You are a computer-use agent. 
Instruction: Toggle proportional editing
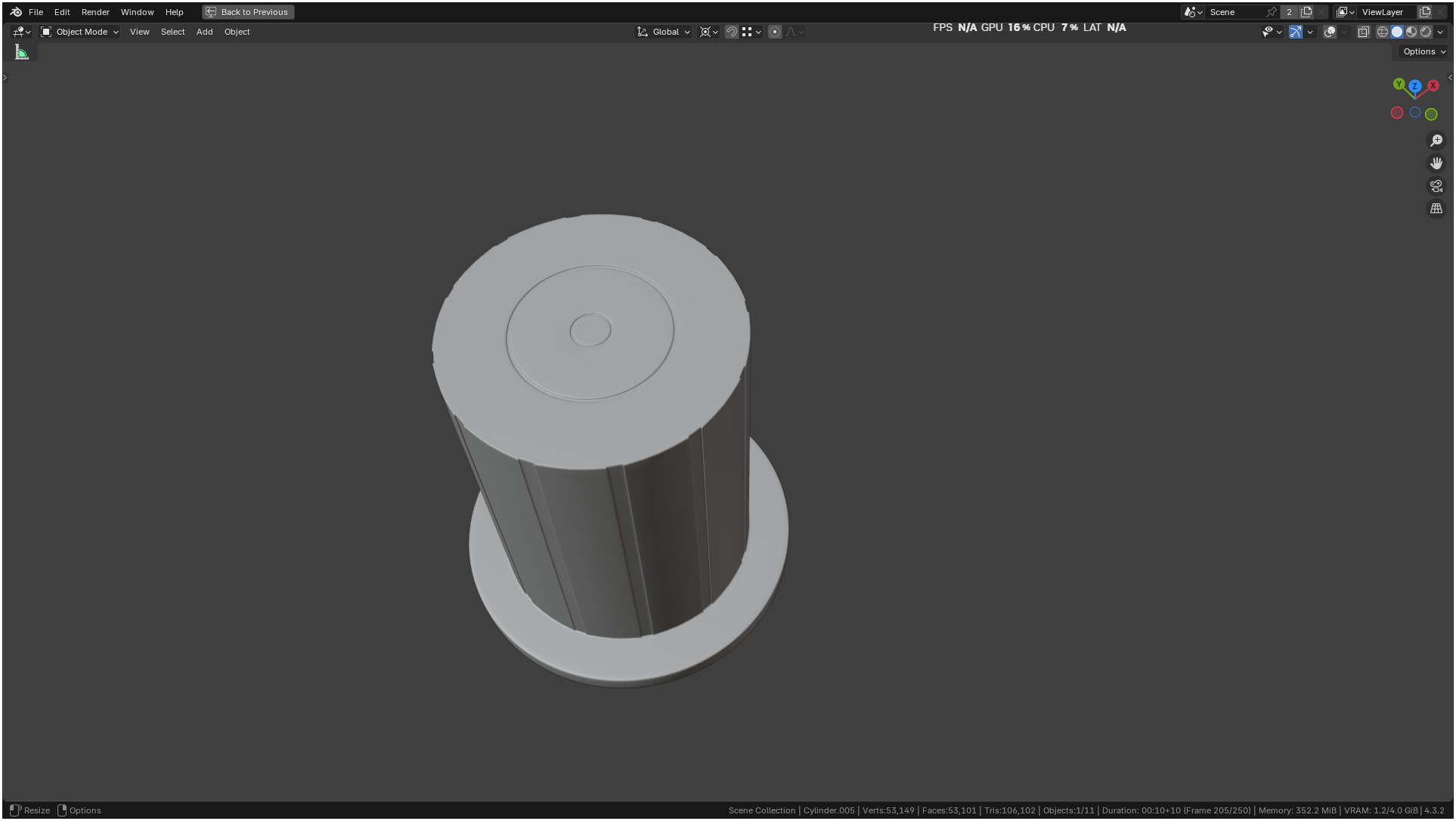(774, 32)
